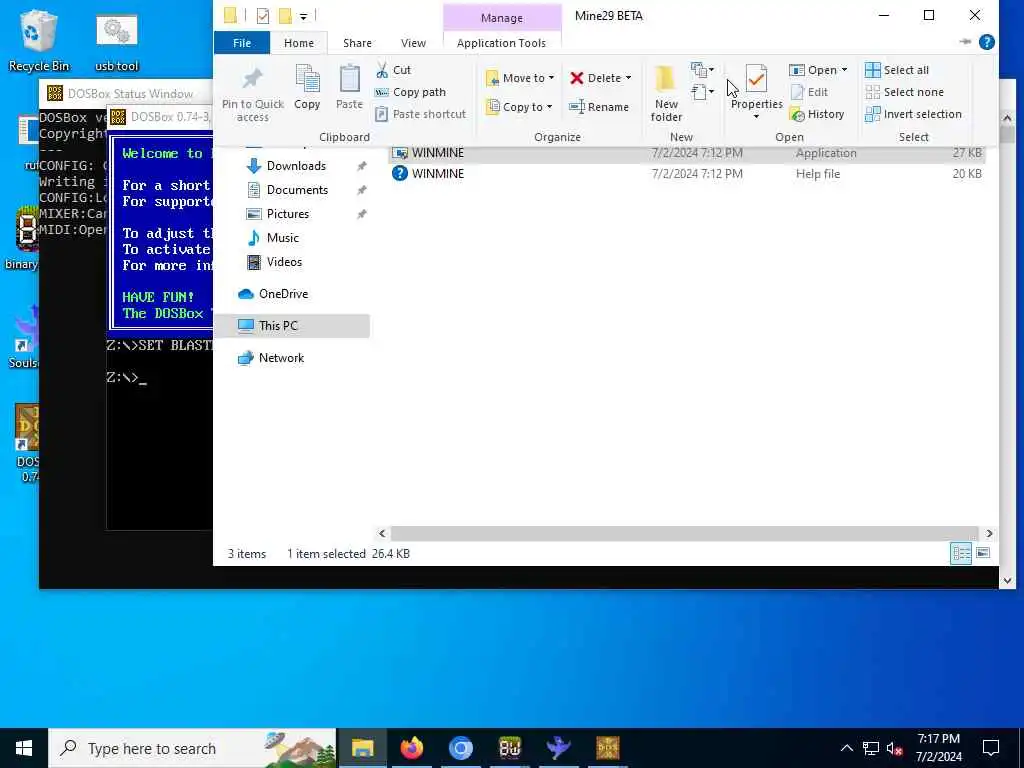
Task: Open File Explorer taskbar icon
Action: tap(362, 748)
